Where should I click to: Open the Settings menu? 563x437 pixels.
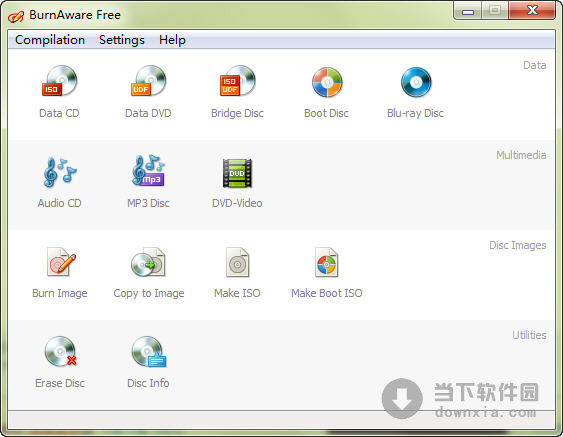122,40
